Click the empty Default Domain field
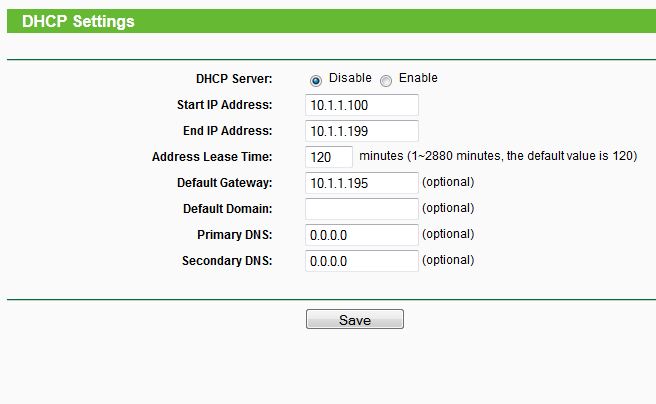The image size is (656, 404). [x=362, y=209]
